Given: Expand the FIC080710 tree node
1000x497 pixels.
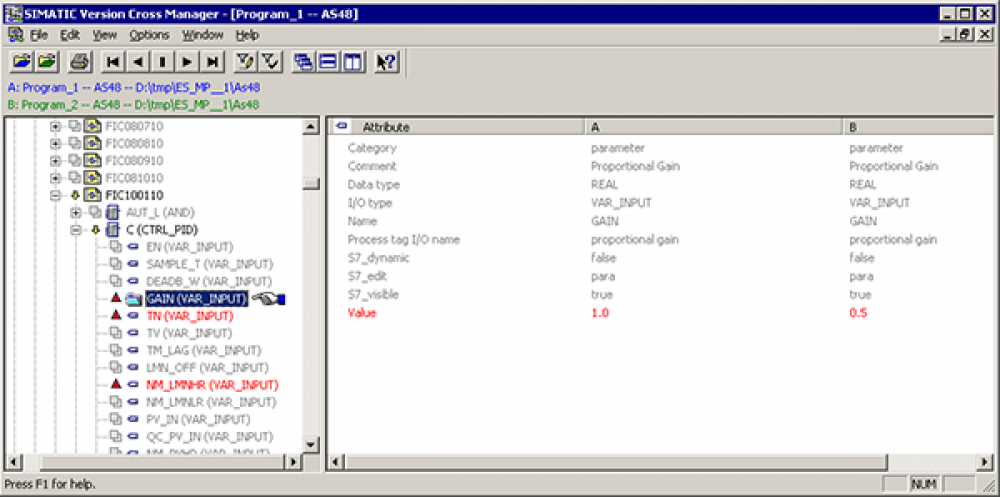Looking at the screenshot, I should coord(55,126).
